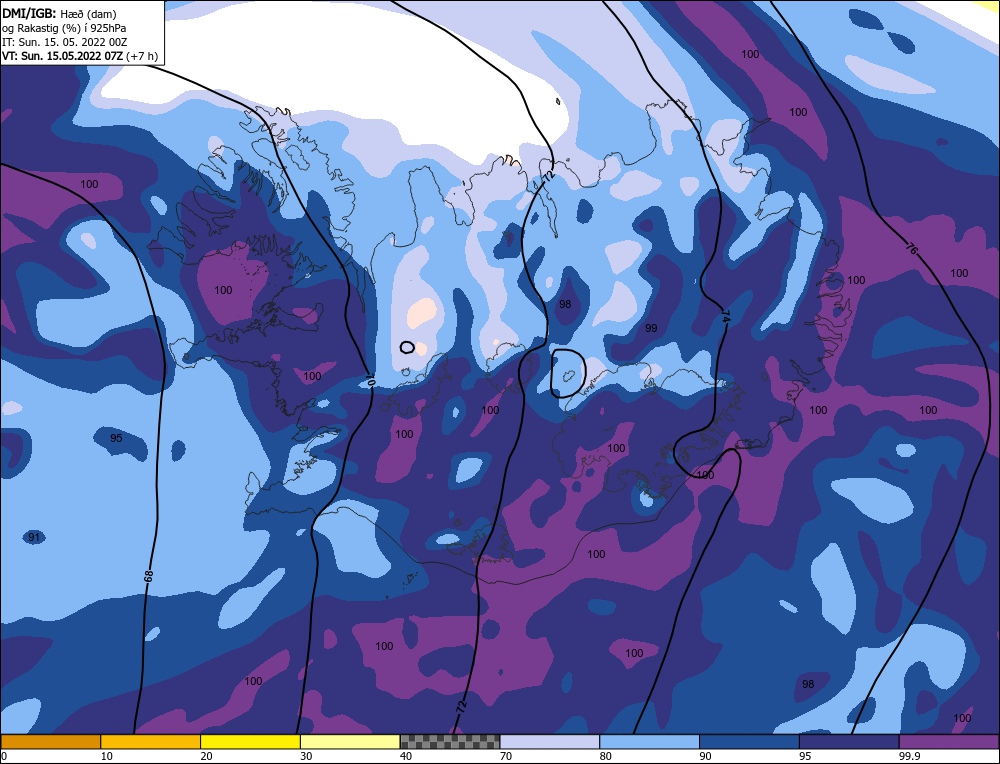Click the "95" humidity value on the map
The height and width of the screenshot is (764, 1000).
(116, 438)
